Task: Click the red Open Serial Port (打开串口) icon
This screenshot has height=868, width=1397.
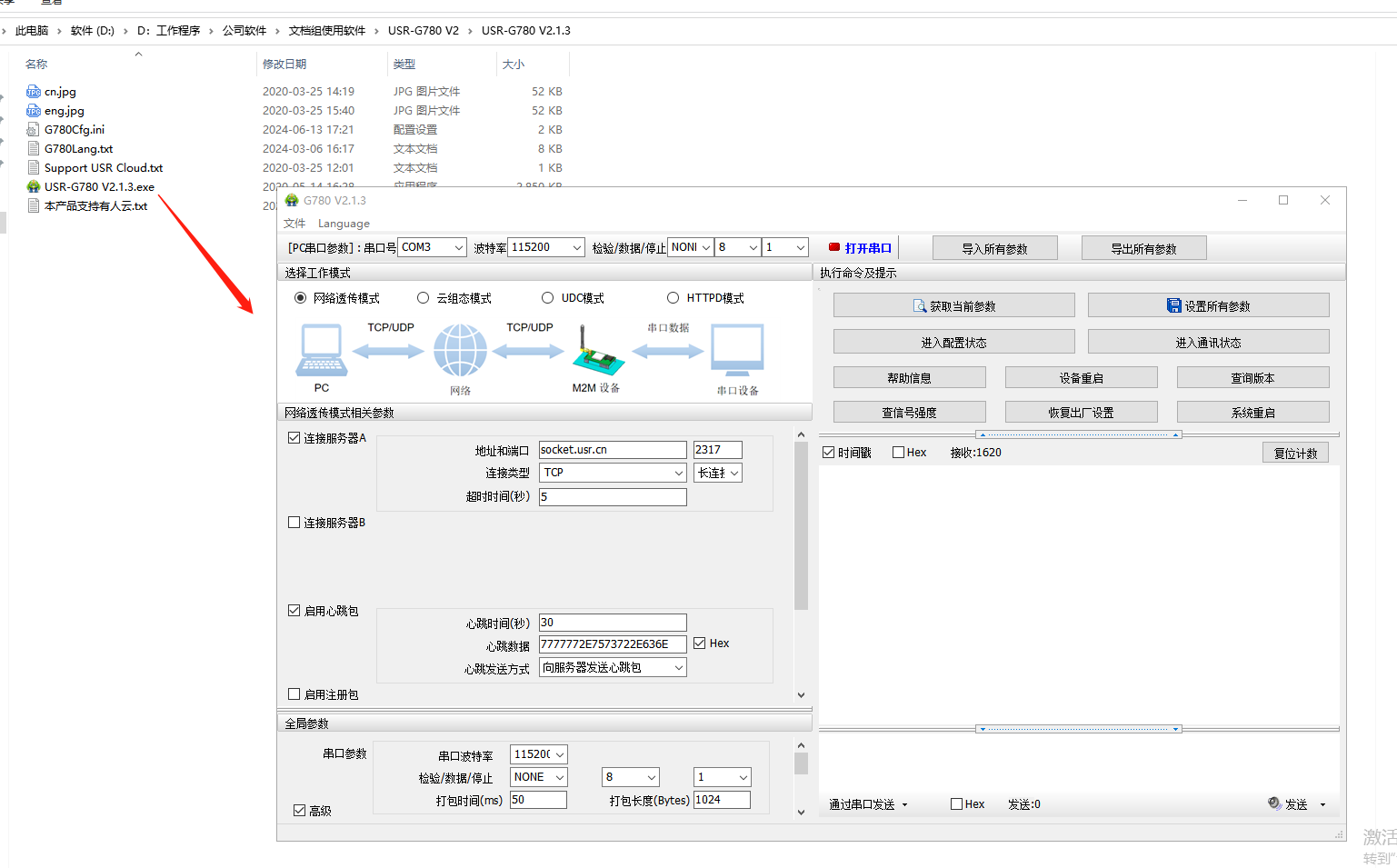Action: 834,247
